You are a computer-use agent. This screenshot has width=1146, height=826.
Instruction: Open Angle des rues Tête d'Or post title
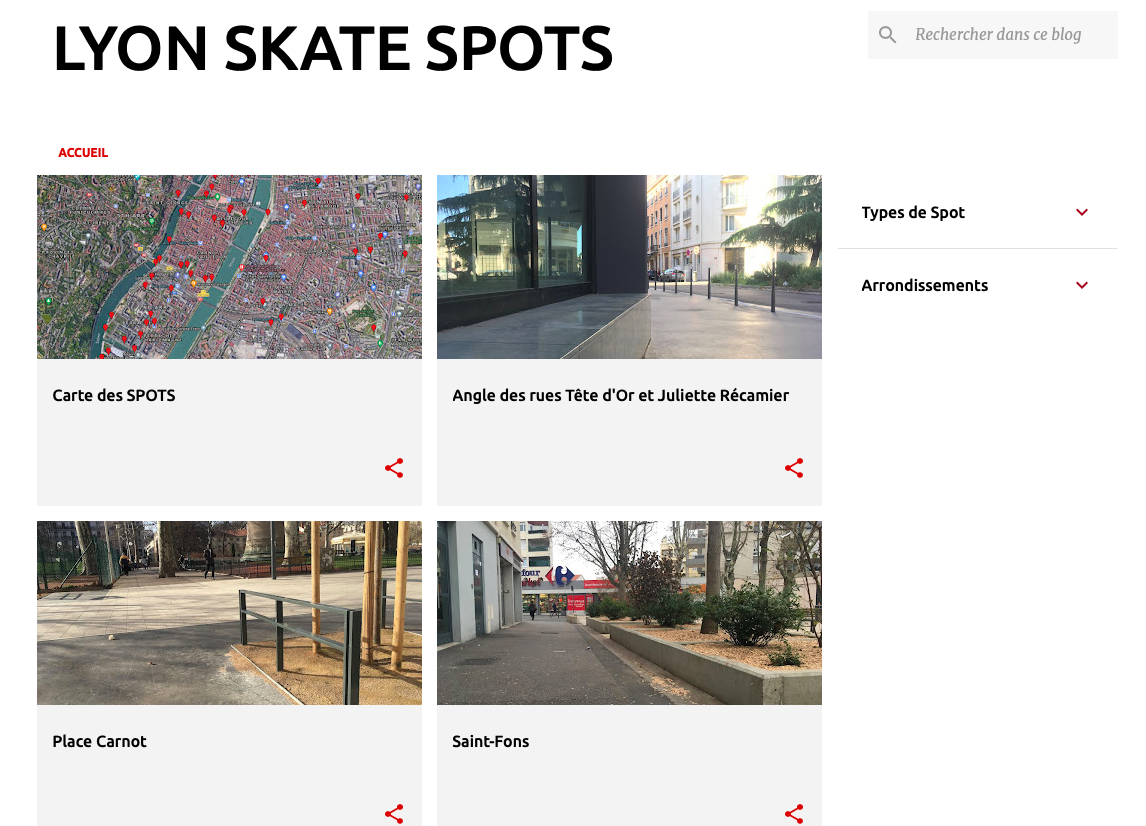coord(620,395)
